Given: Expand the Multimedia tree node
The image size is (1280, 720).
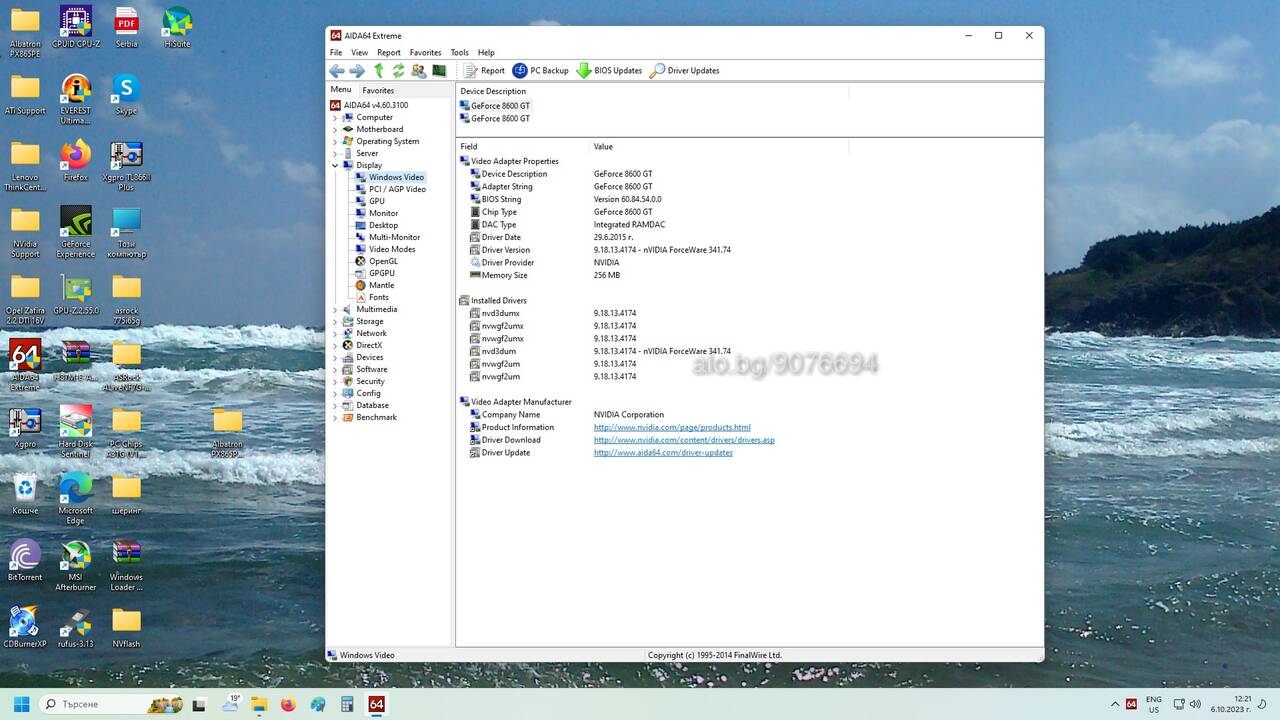Looking at the screenshot, I should coord(335,309).
